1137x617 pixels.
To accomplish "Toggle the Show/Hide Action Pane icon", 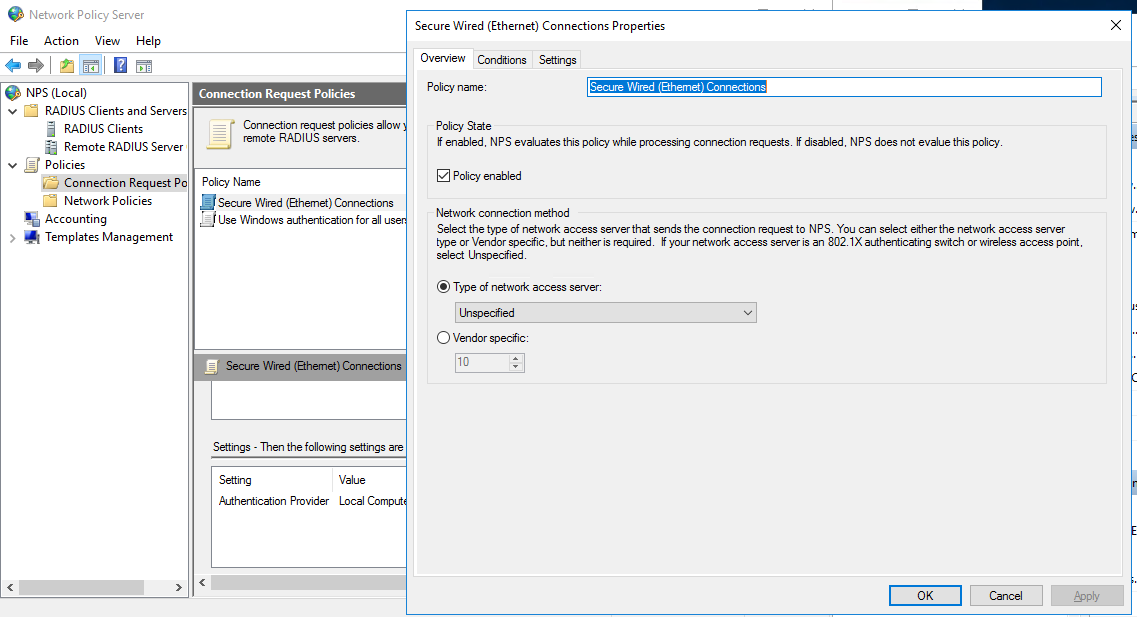I will click(x=144, y=66).
